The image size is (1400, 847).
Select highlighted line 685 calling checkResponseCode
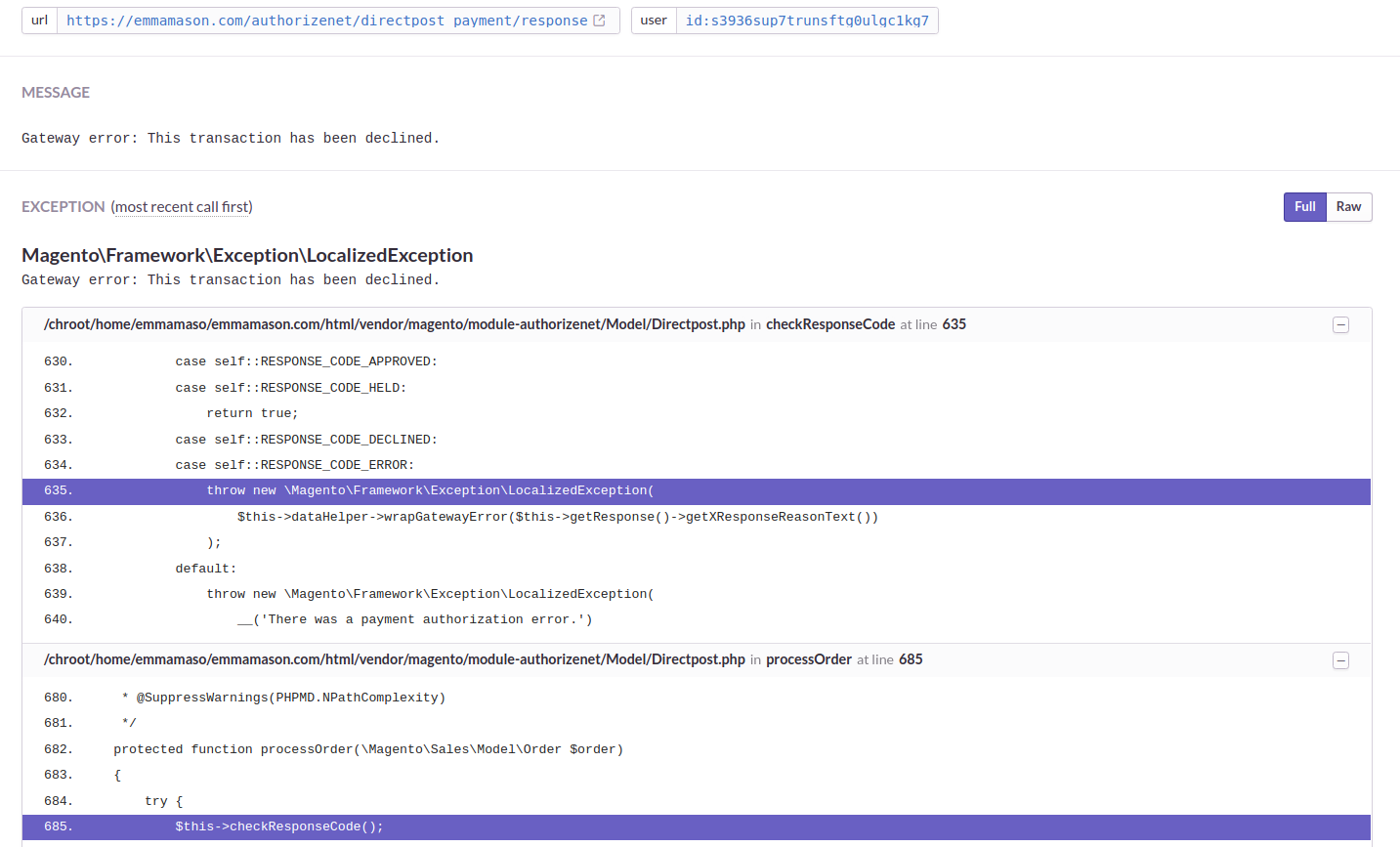tap(277, 826)
